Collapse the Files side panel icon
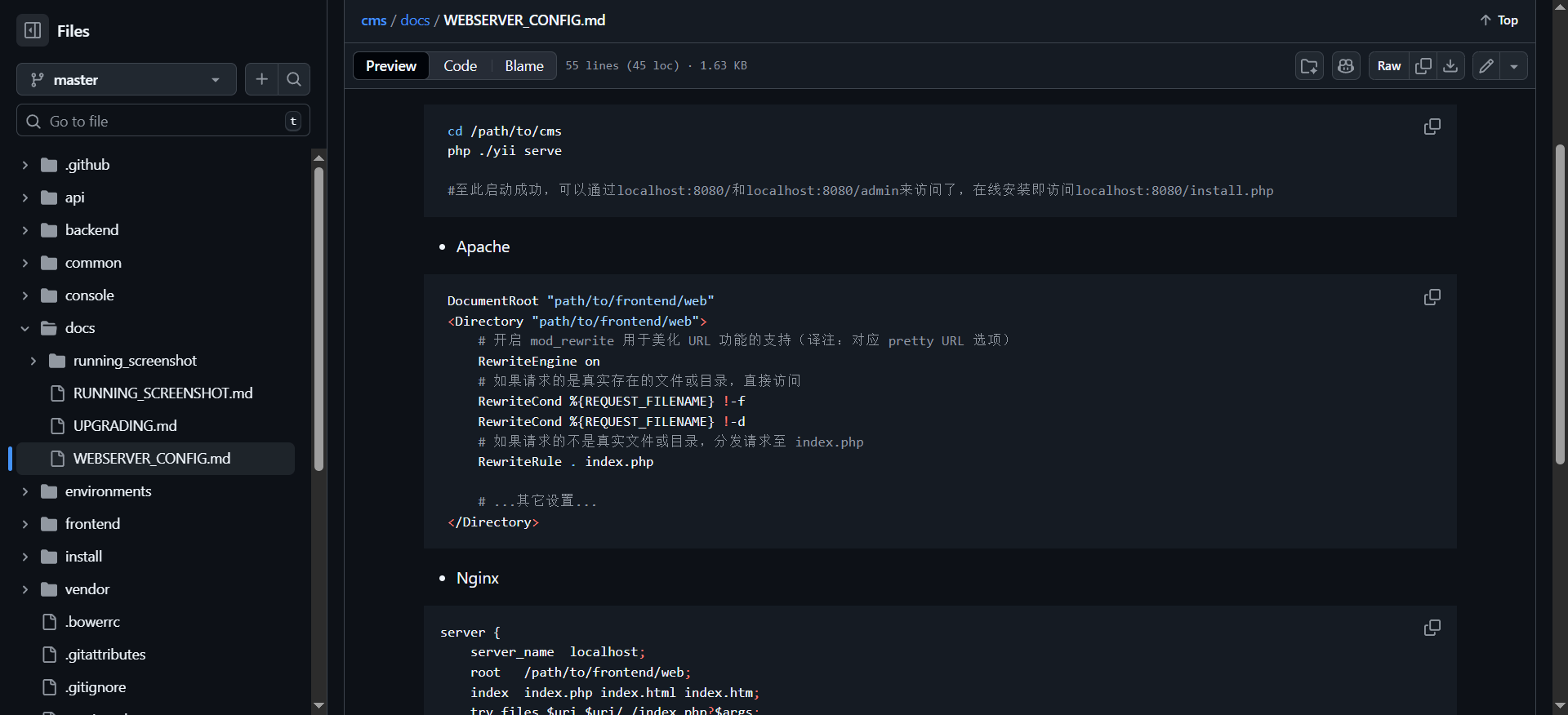This screenshot has width=1568, height=715. coord(33,31)
